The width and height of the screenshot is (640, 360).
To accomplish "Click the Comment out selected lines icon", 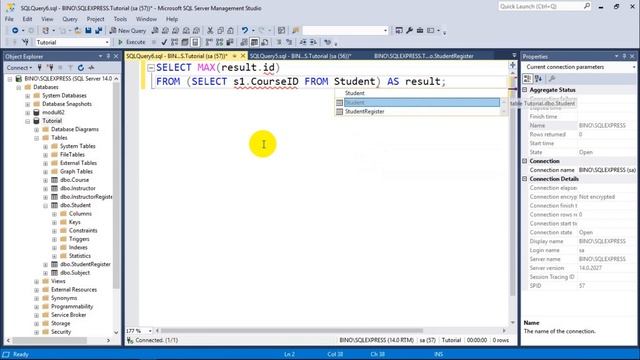I will coord(279,42).
